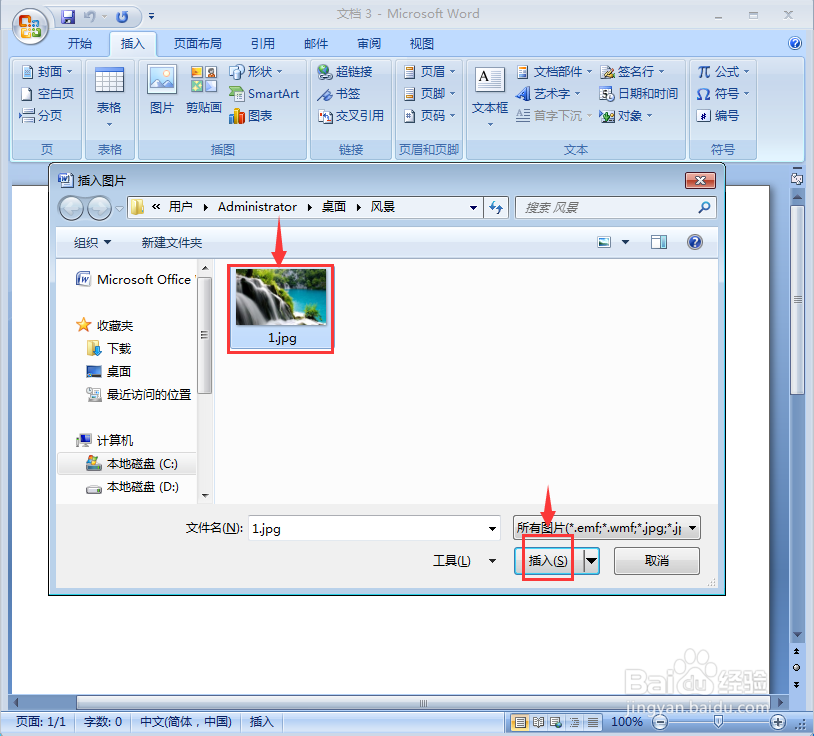
Task: Switch to References (引用) tab
Action: point(263,44)
